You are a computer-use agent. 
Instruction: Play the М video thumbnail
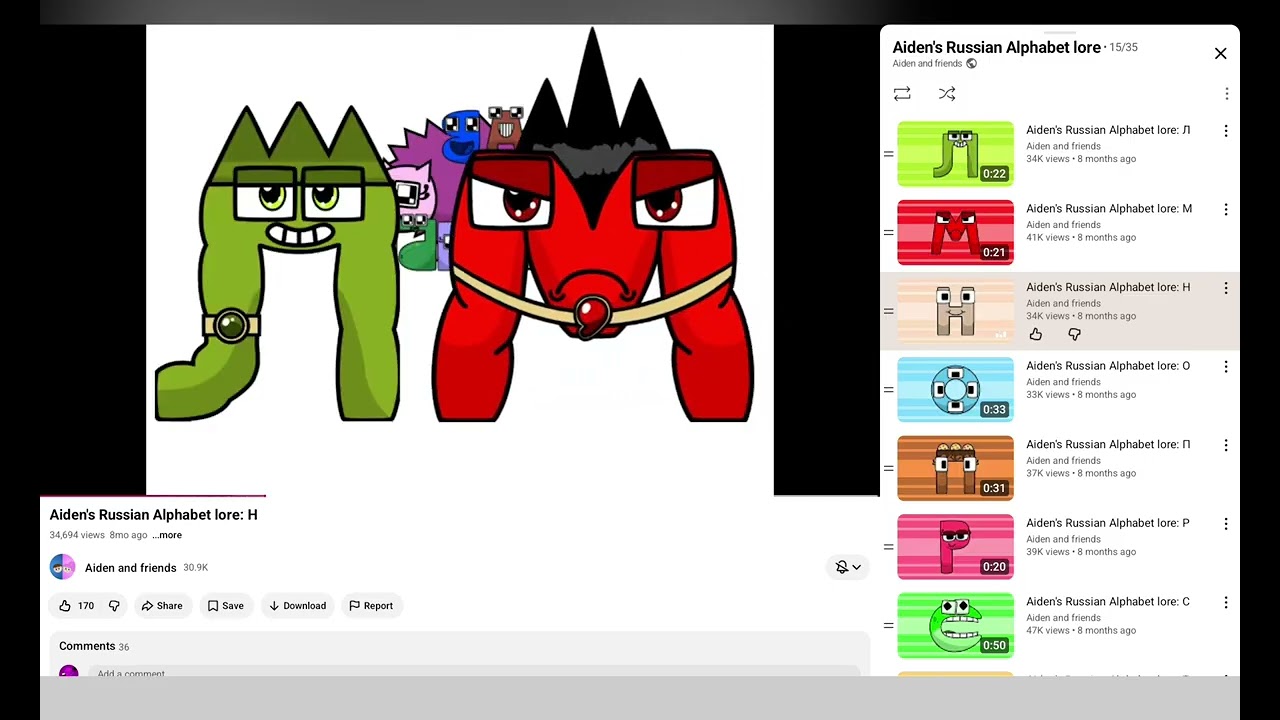tap(955, 233)
